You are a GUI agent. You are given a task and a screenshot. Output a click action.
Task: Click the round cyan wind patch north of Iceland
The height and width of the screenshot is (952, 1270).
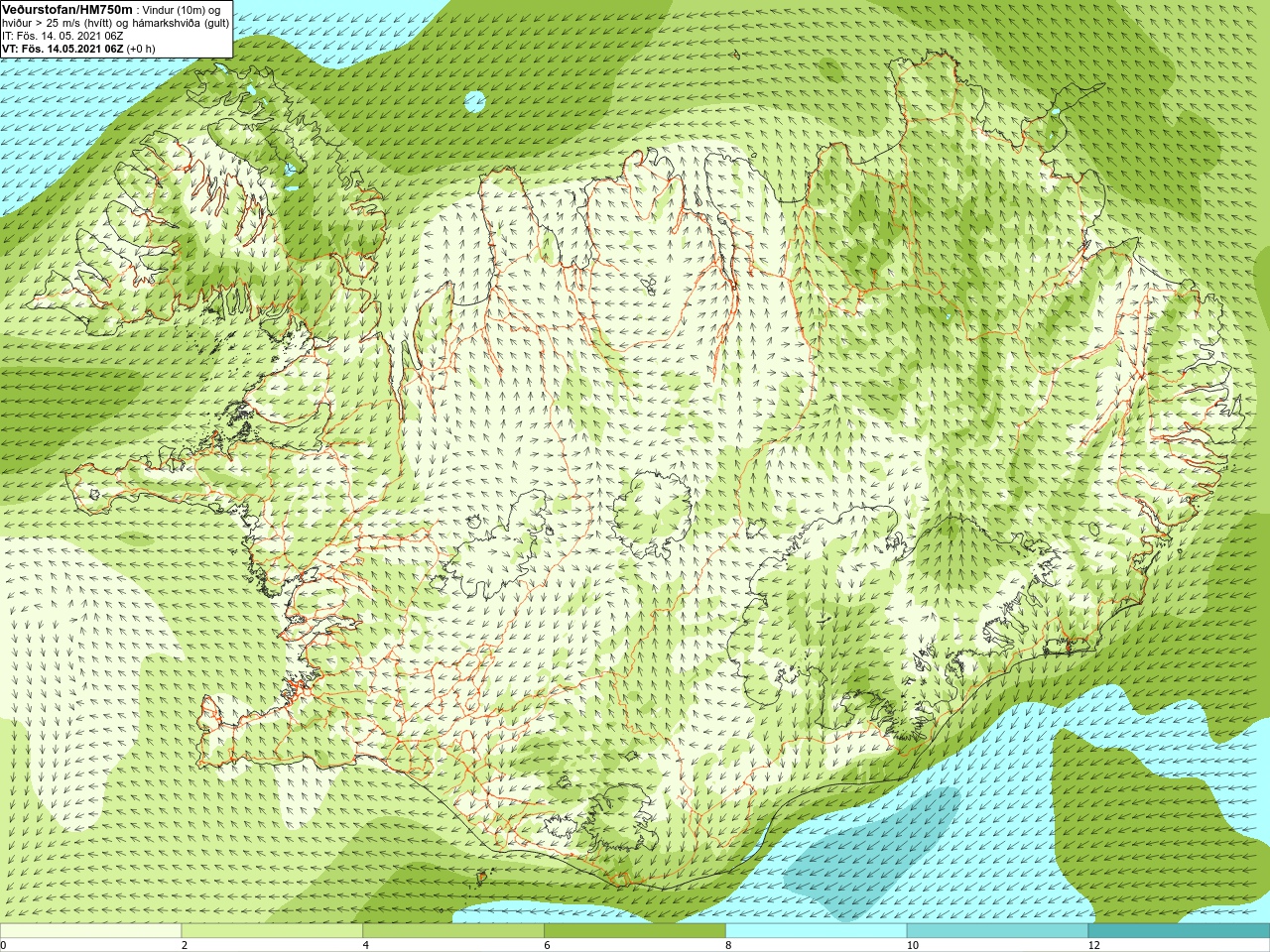pyautogui.click(x=474, y=101)
